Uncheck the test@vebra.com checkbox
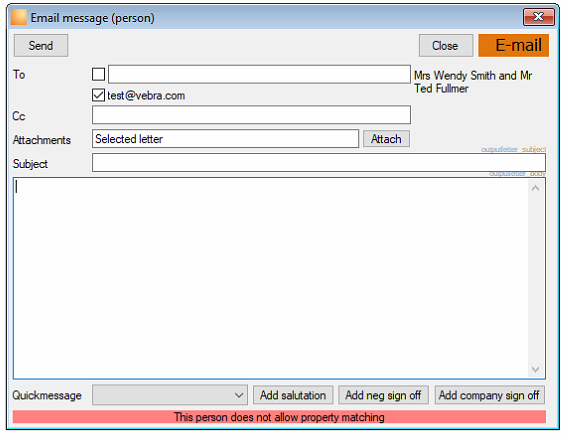The height and width of the screenshot is (437, 565). (x=98, y=95)
